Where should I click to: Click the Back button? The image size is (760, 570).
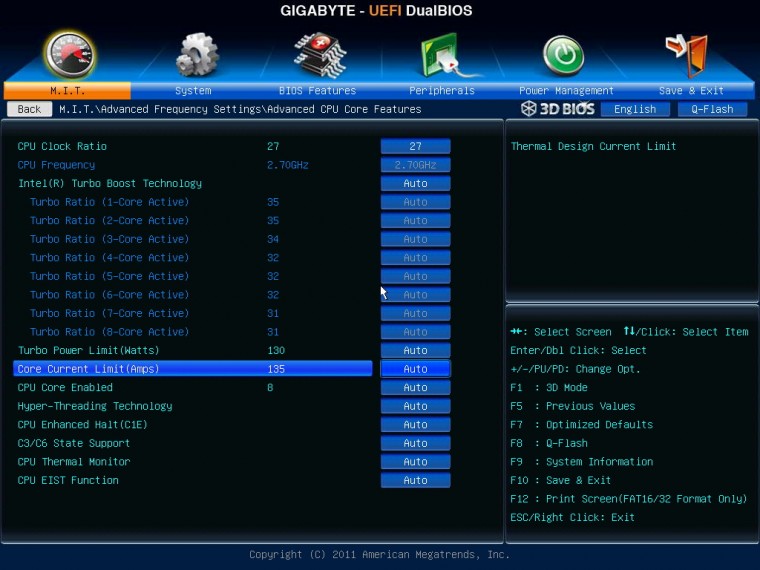pyautogui.click(x=30, y=109)
